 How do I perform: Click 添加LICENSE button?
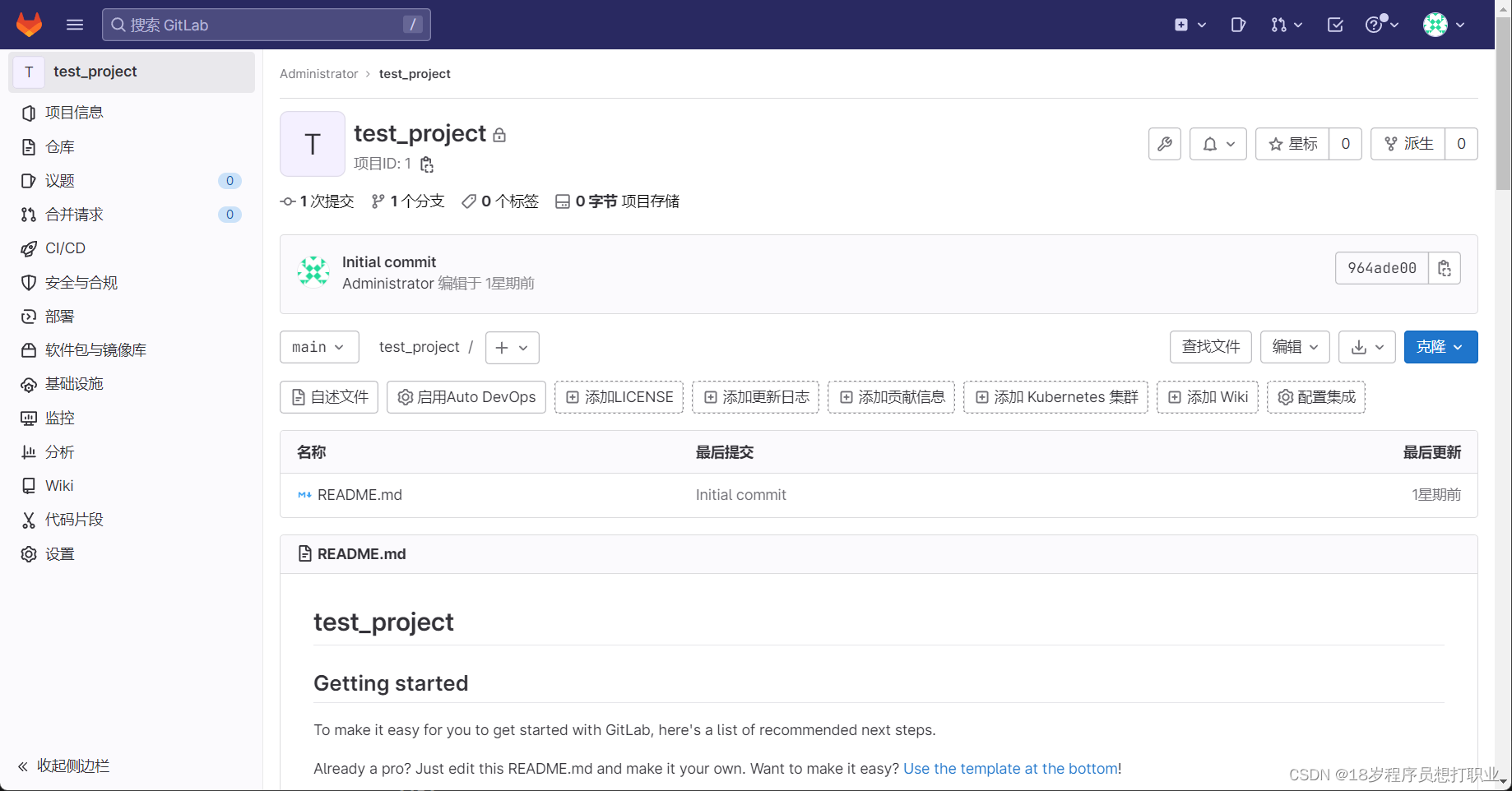click(x=619, y=397)
